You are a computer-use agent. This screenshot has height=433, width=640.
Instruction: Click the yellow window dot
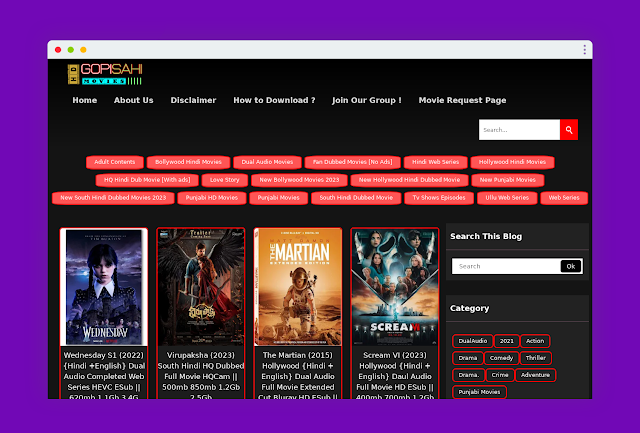point(83,50)
